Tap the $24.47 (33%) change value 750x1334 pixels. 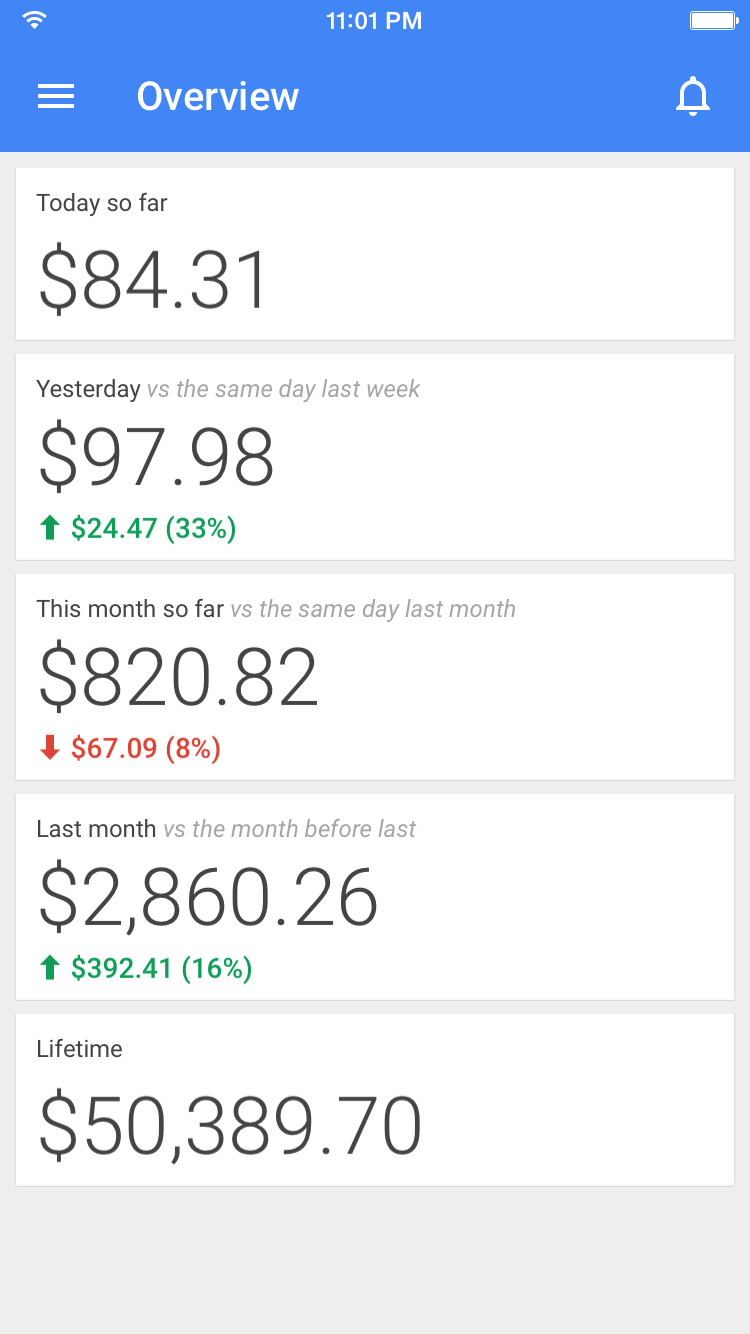(153, 528)
